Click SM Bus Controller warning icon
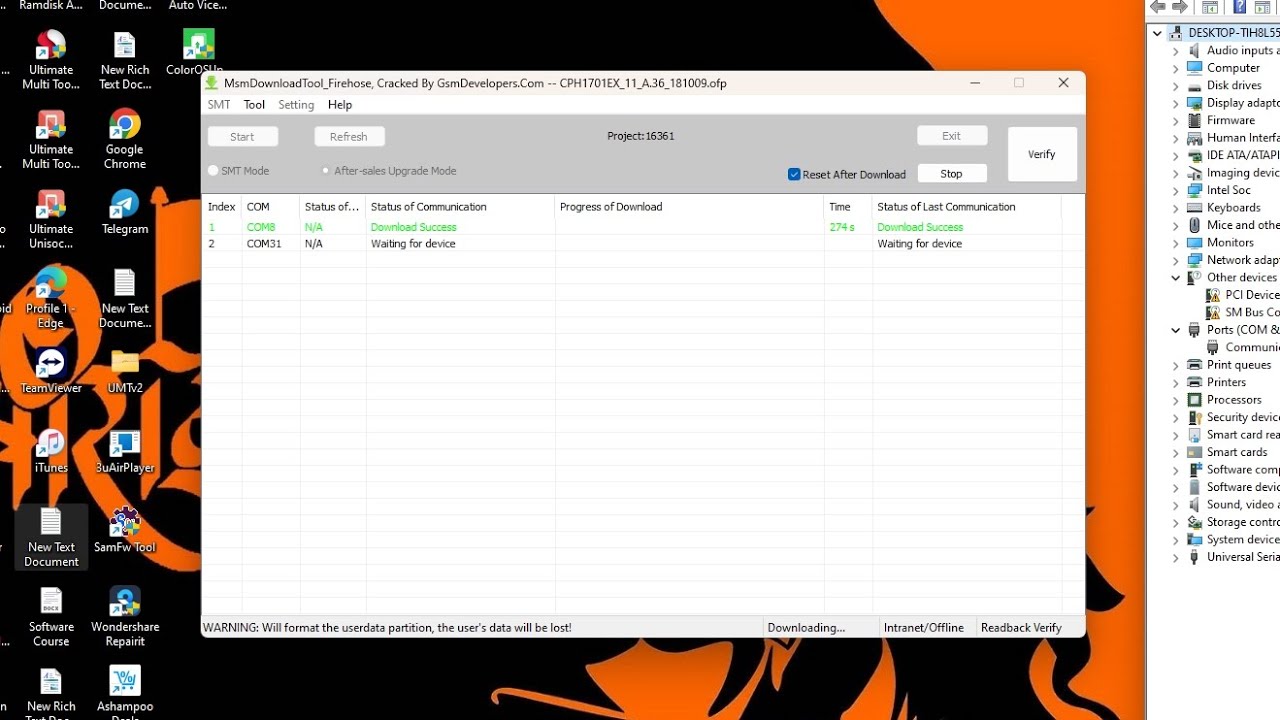 [1213, 312]
